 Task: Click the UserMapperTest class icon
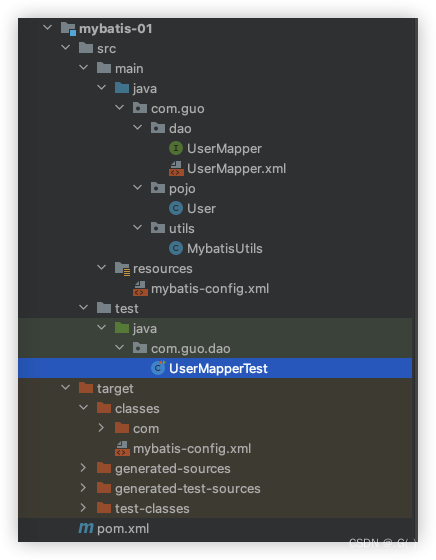[x=158, y=368]
